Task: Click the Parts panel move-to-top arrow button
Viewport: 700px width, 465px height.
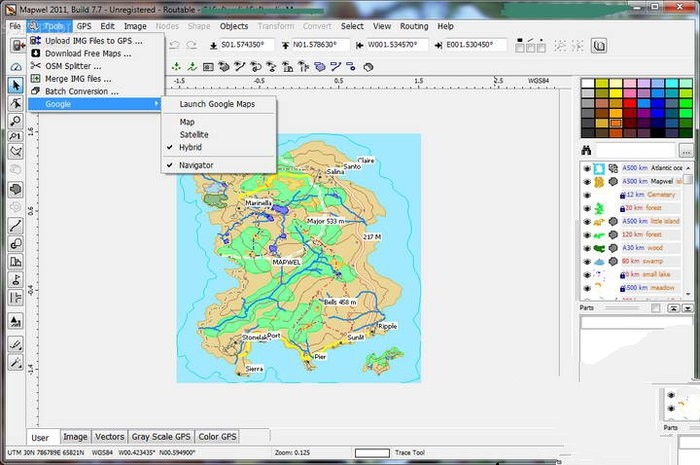Action: 673,308
